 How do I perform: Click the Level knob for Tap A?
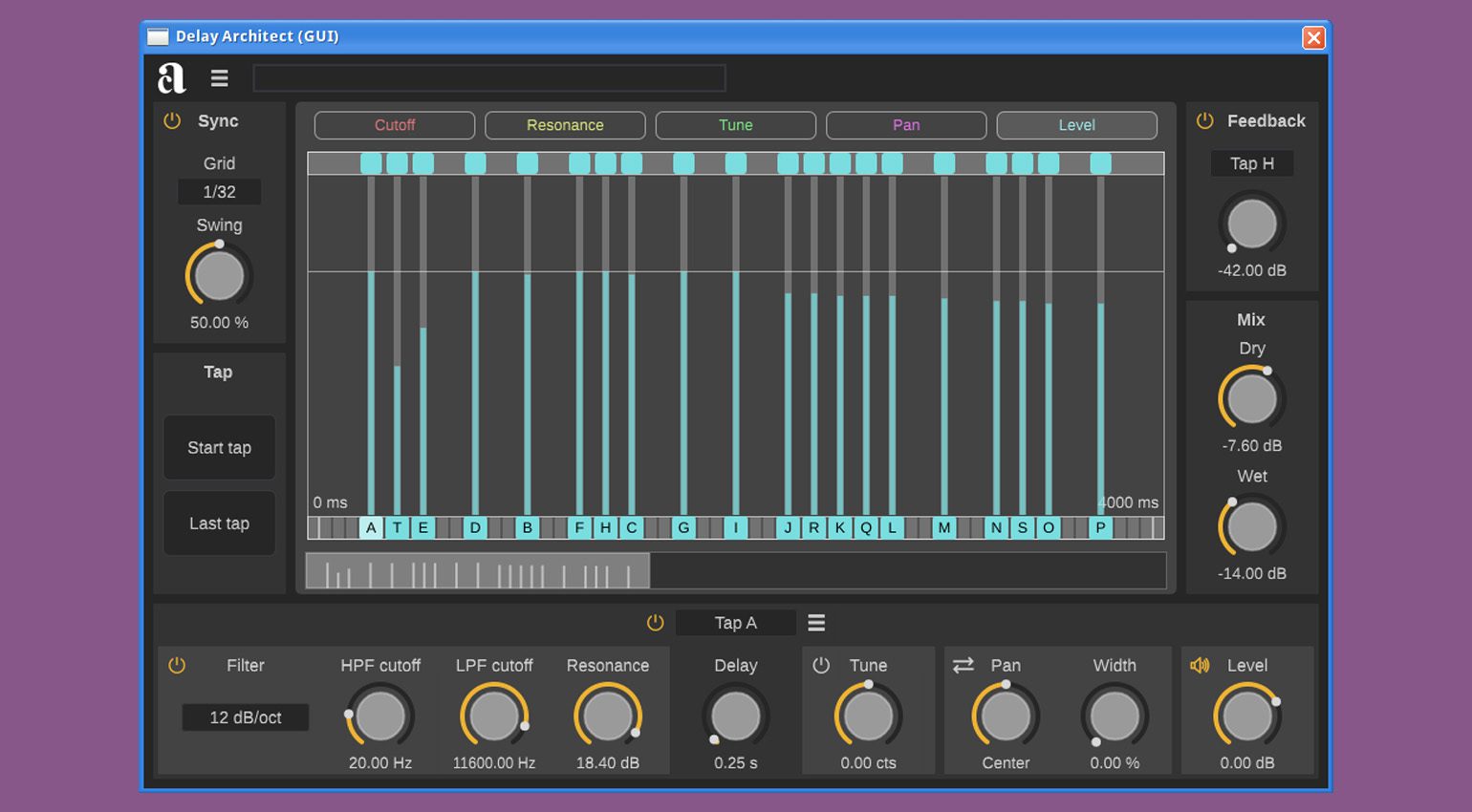1247,716
